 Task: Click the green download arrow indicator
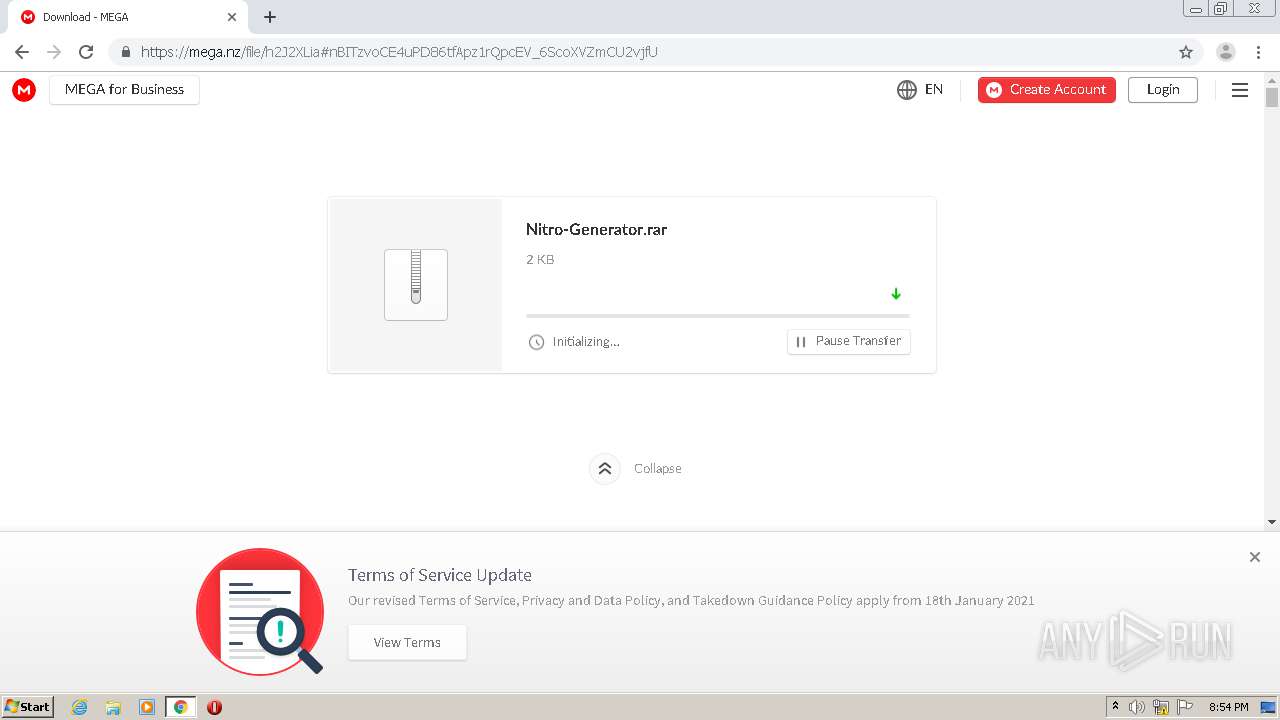(896, 294)
